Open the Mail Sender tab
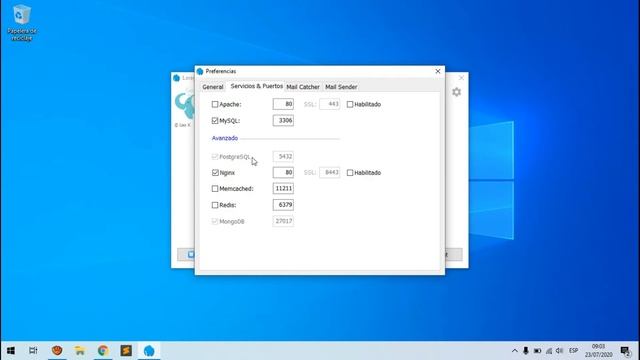 click(x=341, y=87)
